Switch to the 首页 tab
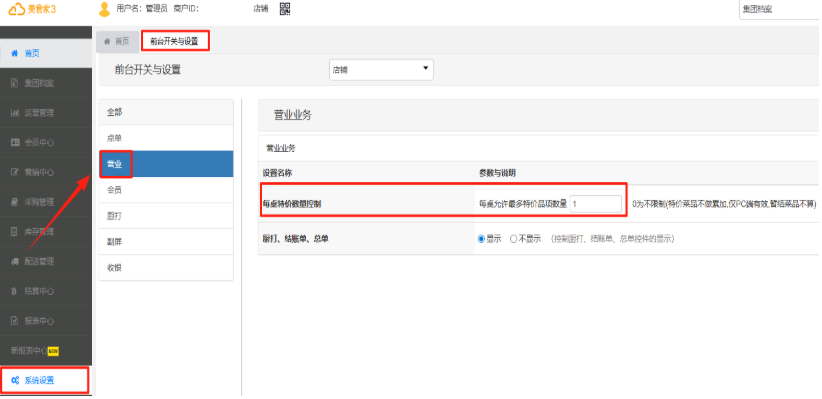 117,41
